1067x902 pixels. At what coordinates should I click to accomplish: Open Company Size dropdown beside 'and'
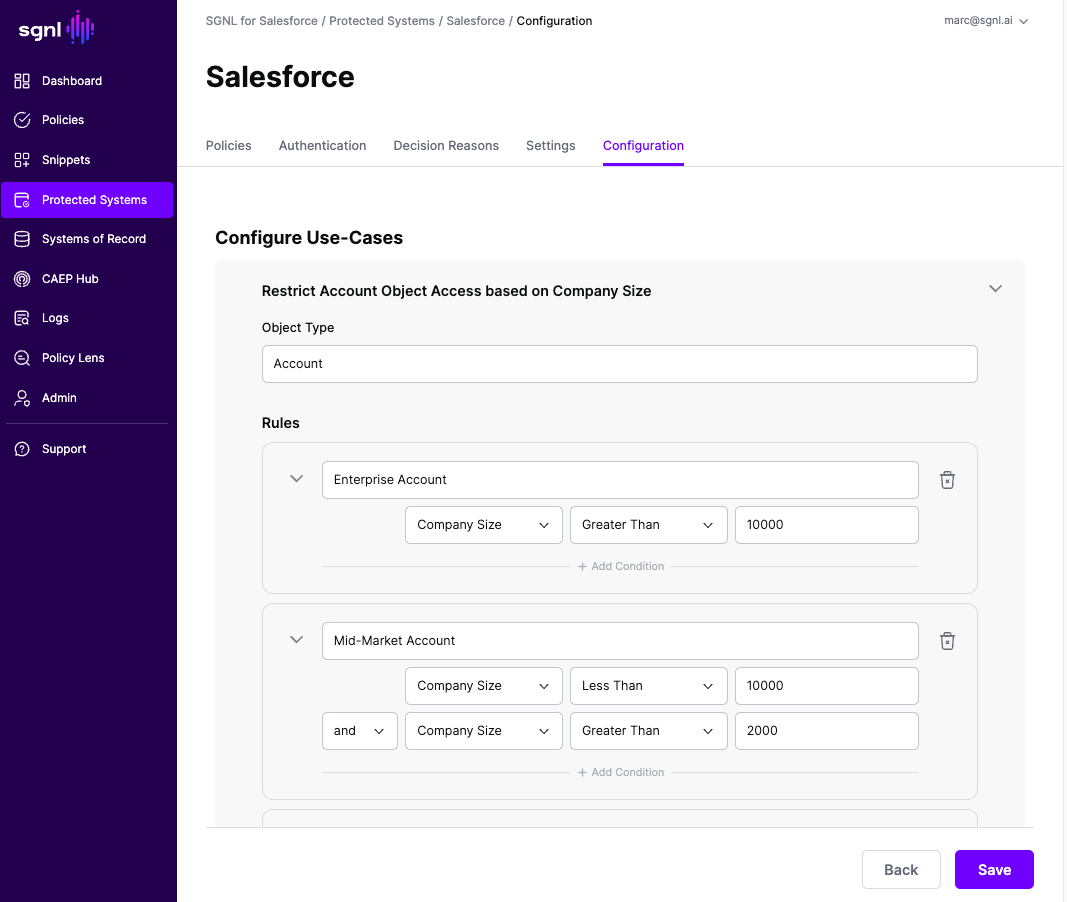click(x=483, y=731)
